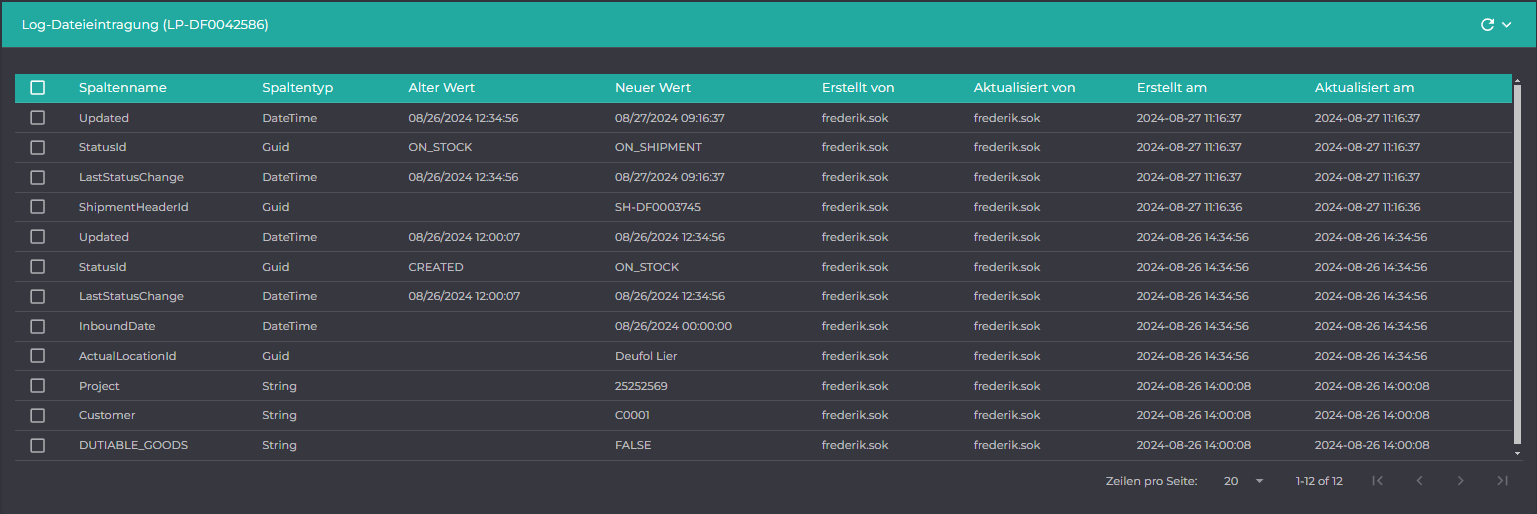This screenshot has width=1537, height=514.
Task: Tick the ActualLocationId row checkbox
Action: (38, 356)
